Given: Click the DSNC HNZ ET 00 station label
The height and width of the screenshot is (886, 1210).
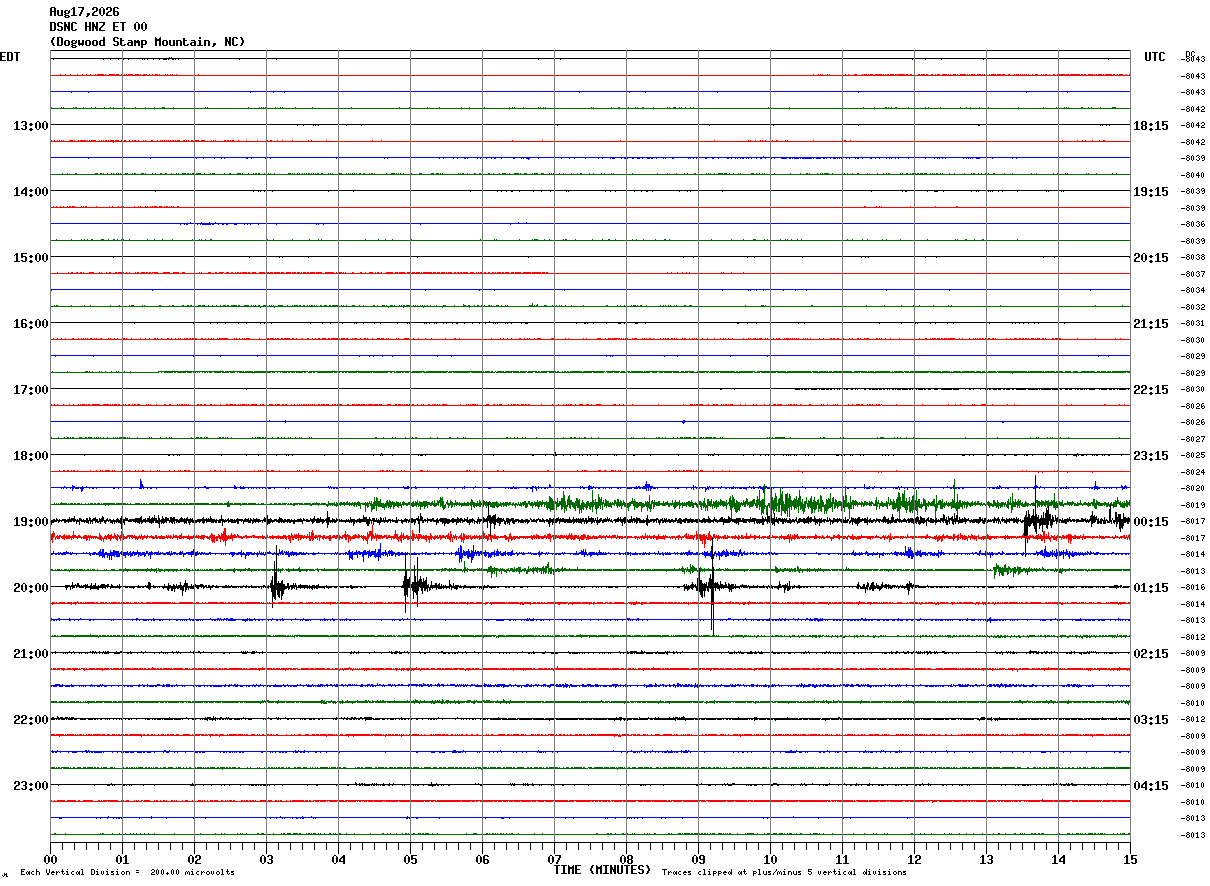Looking at the screenshot, I should pyautogui.click(x=98, y=27).
